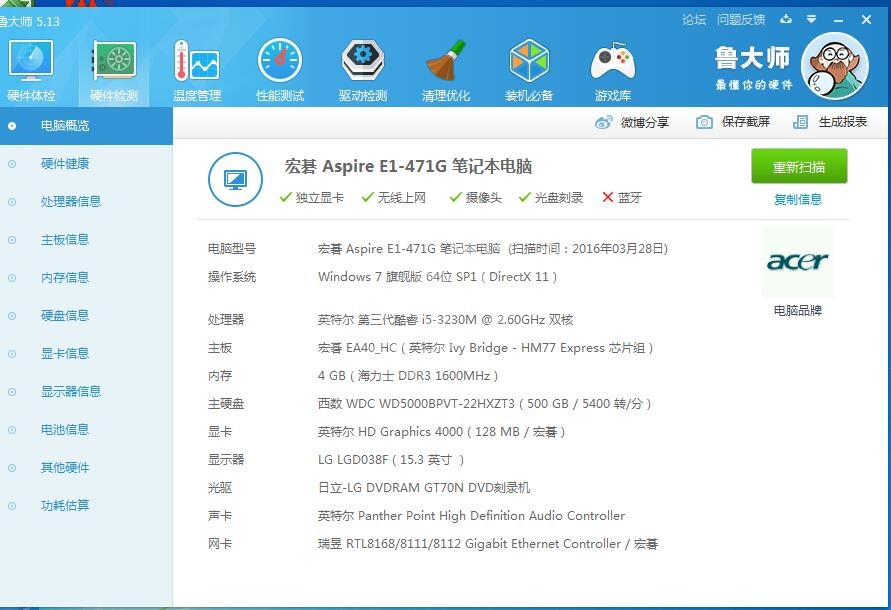891x610 pixels.
Task: Open 温度管理 temperature management icon
Action: [197, 61]
